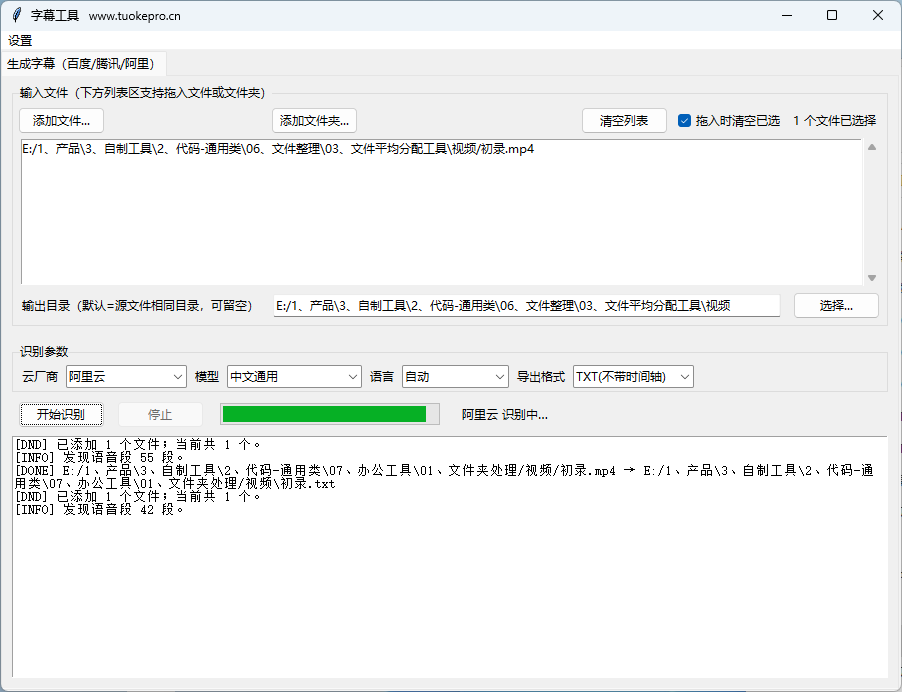Viewport: 902px width, 692px height.
Task: Open the 语言 dropdown set to 自动
Action: (x=455, y=377)
